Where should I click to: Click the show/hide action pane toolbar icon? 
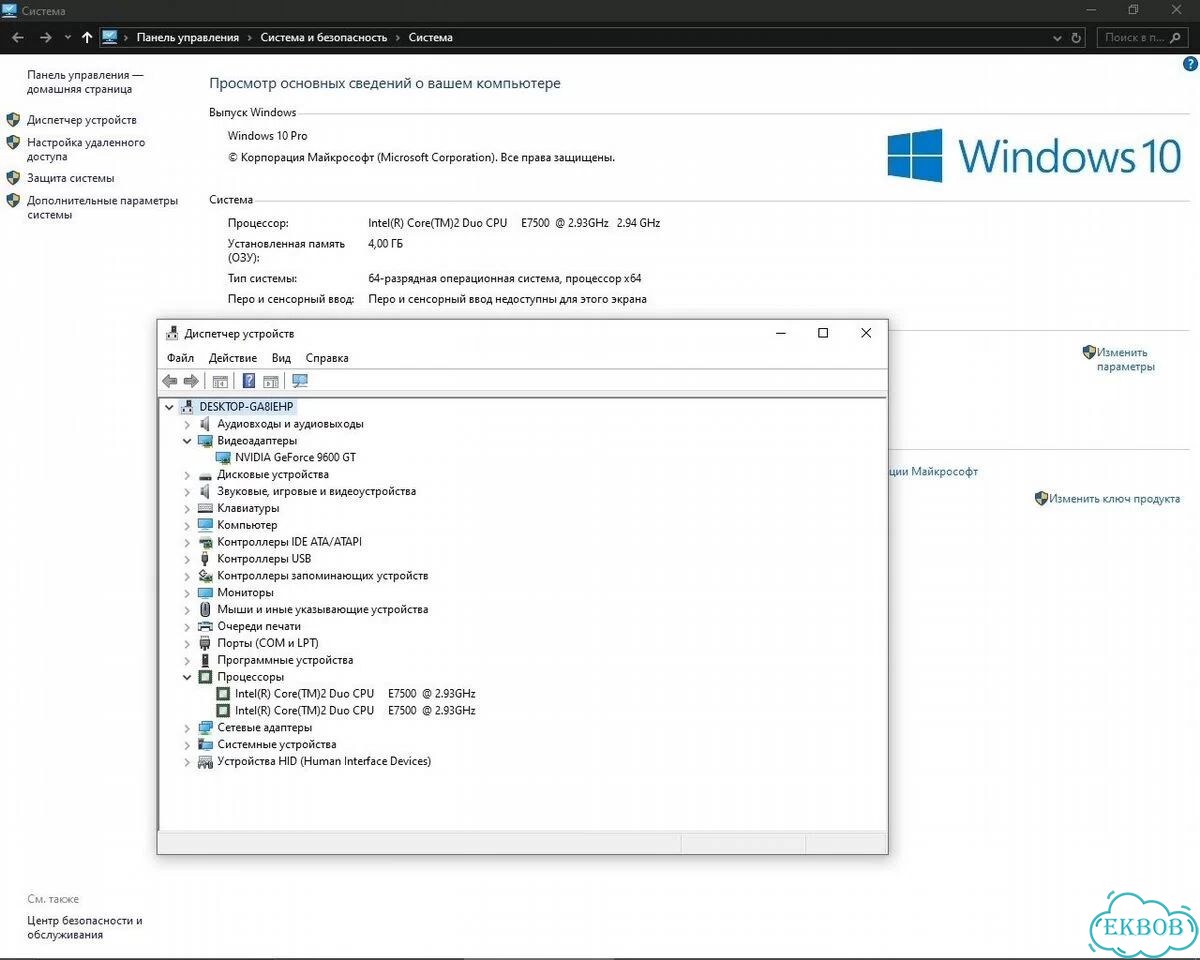(x=270, y=381)
